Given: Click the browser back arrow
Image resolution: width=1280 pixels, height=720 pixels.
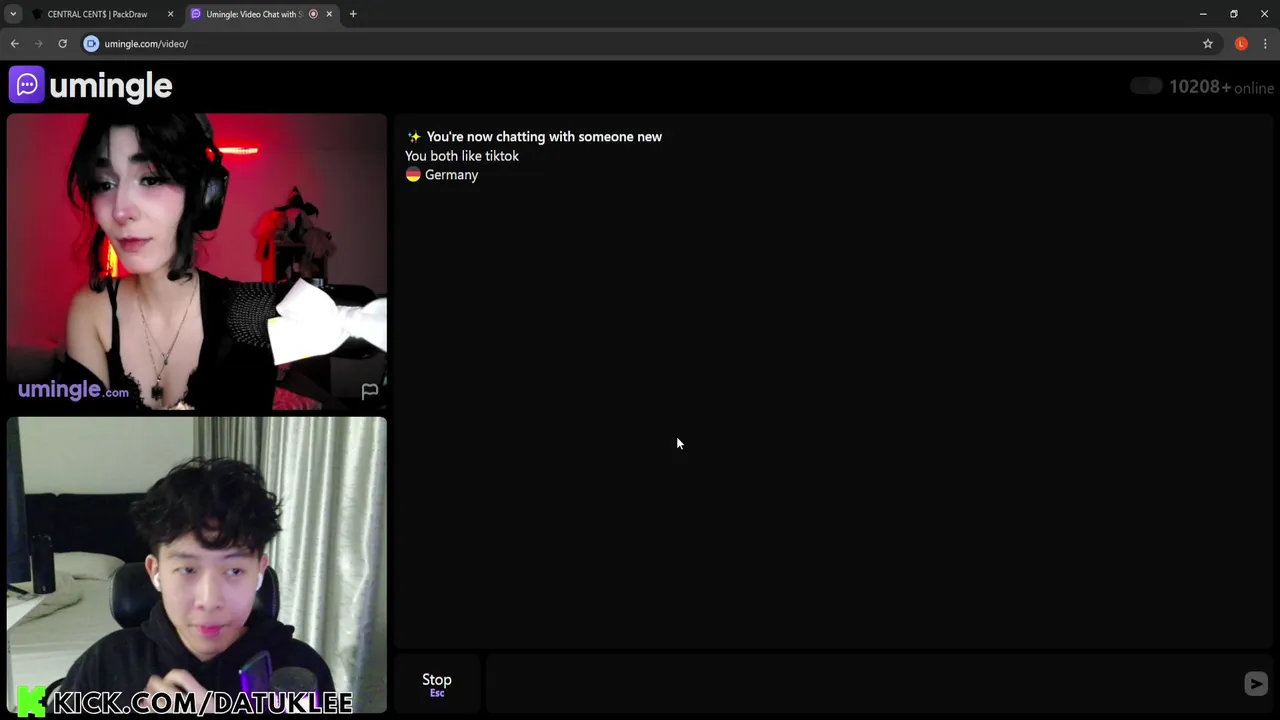Looking at the screenshot, I should [15, 44].
